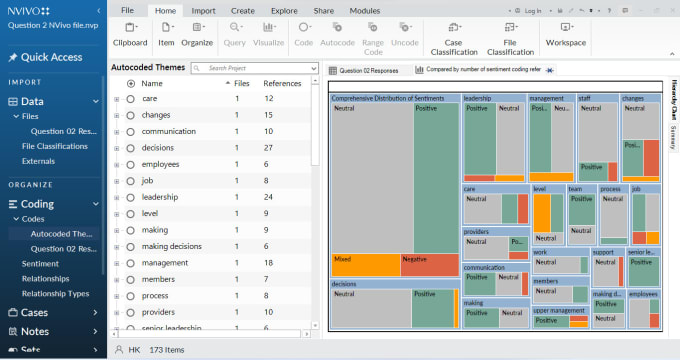Switch to the Explore ribbon tab
The image size is (680, 360).
point(284,11)
